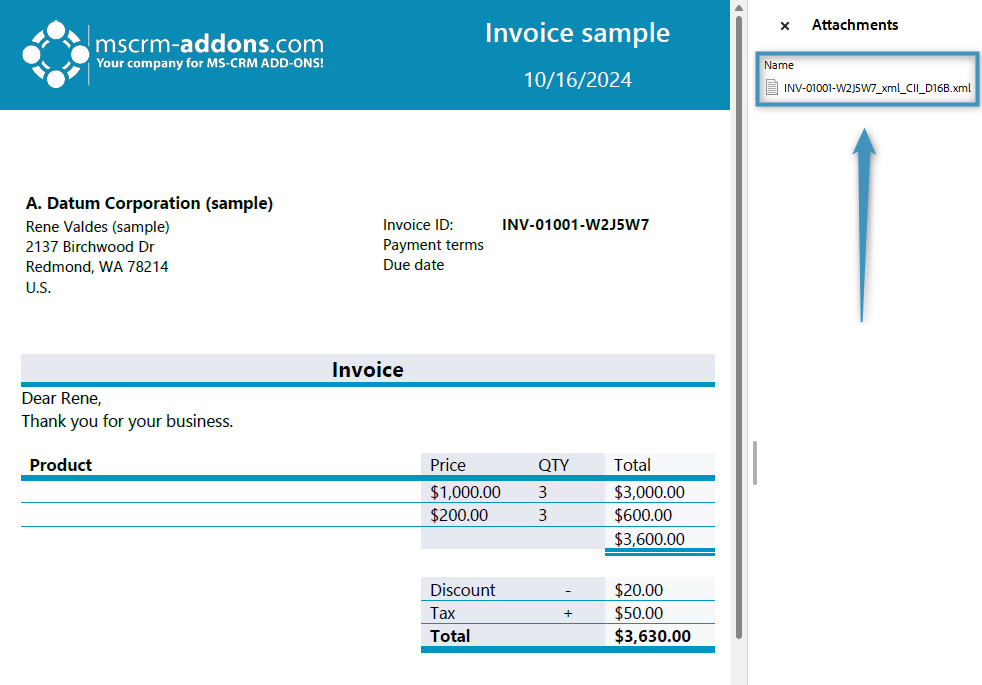Click the Discount label
The image size is (982, 685).
coord(462,590)
